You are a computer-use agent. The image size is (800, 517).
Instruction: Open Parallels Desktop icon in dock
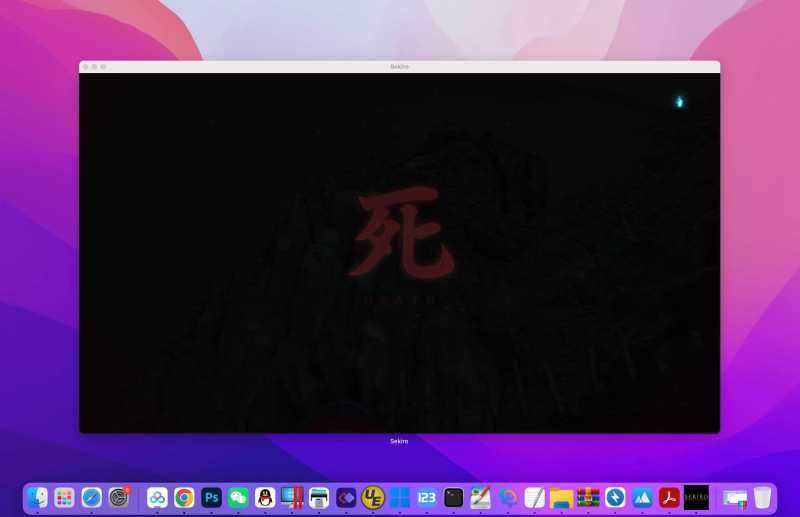pyautogui.click(x=292, y=498)
